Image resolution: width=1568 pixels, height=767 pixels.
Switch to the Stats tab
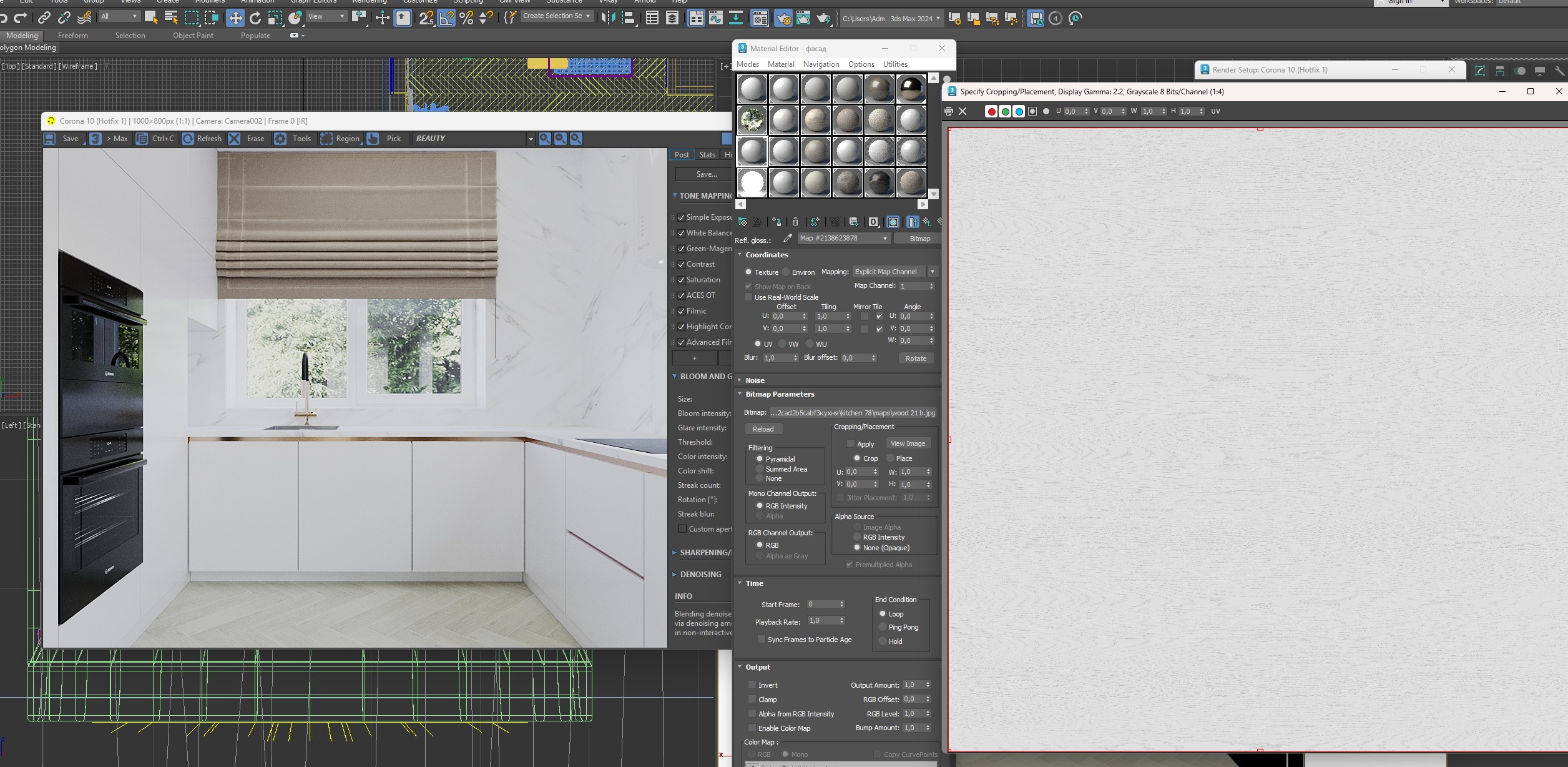707,155
